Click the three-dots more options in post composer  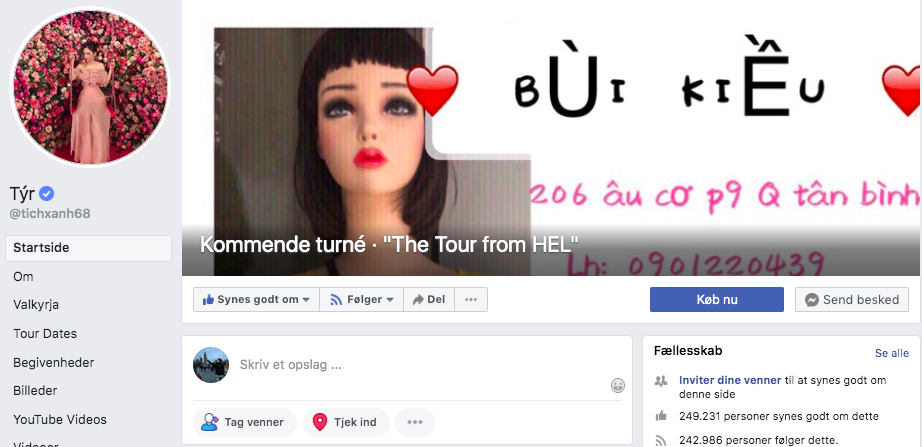pos(415,422)
